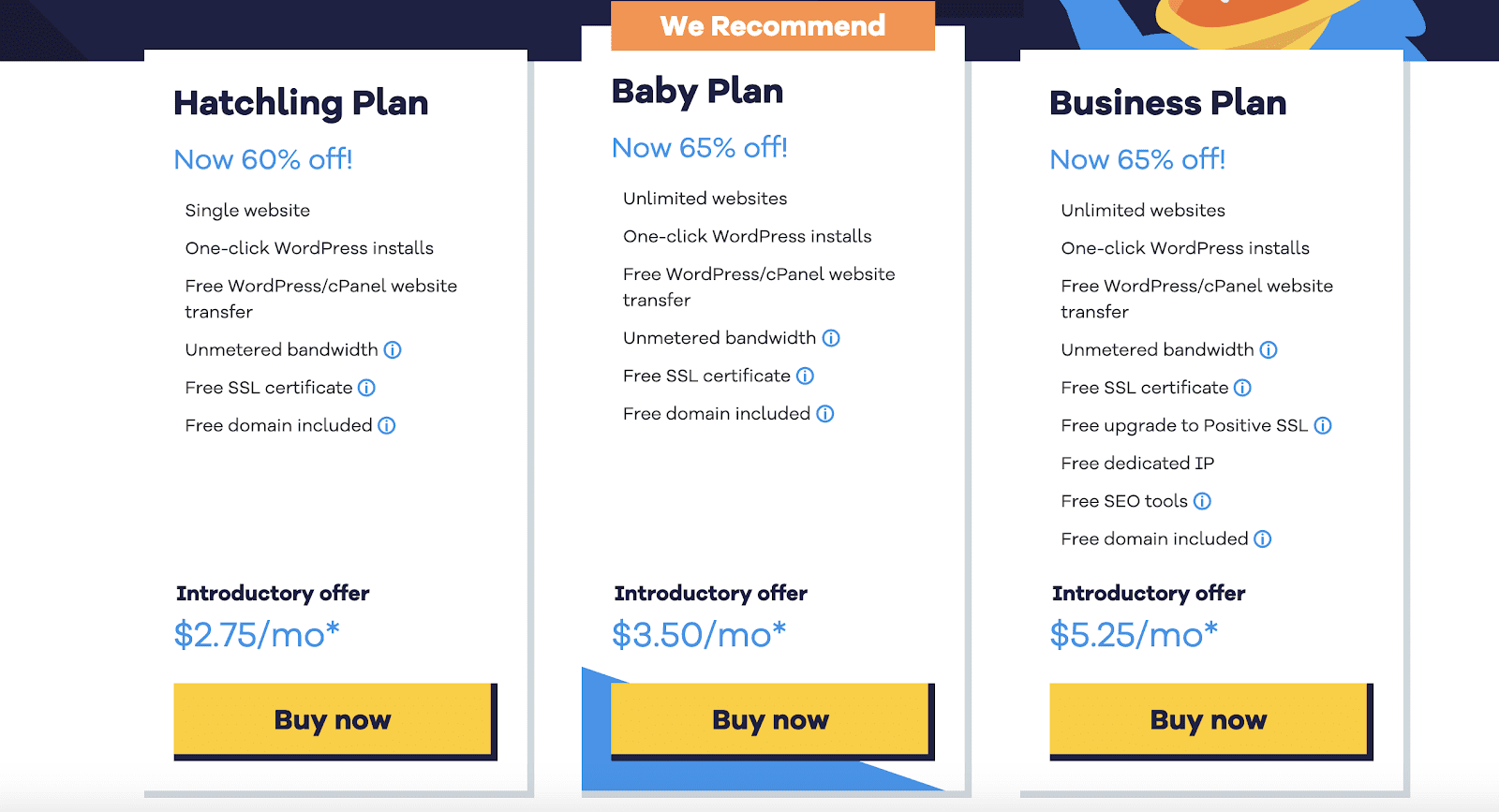The height and width of the screenshot is (812, 1499).
Task: Open the info tooltip for Baby Plan's Free SSL certificate
Action: pos(805,376)
